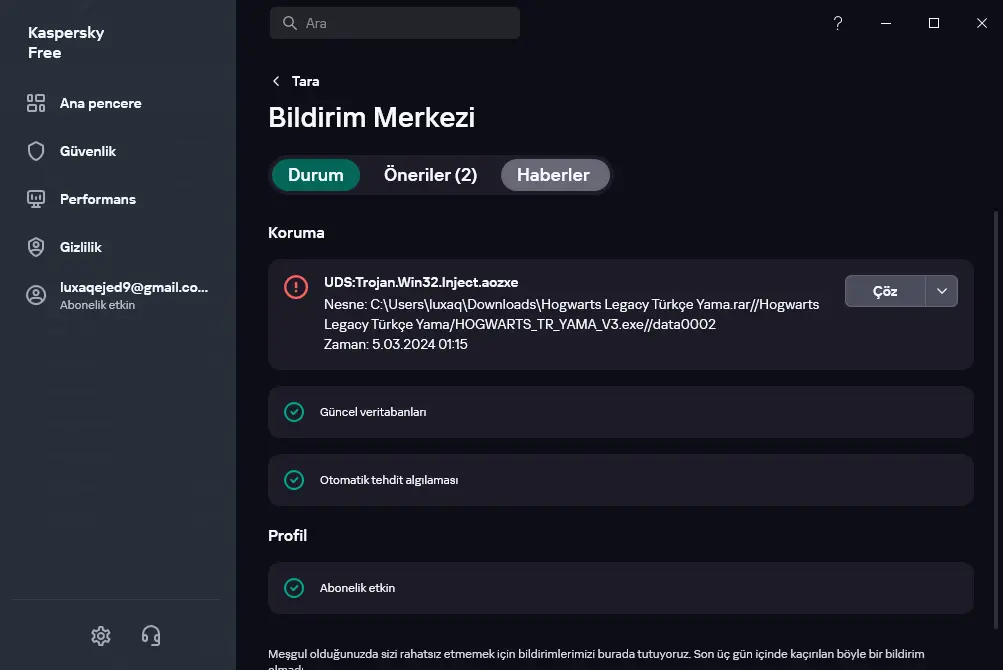
Task: Click the Performans monitor icon
Action: [x=36, y=199]
